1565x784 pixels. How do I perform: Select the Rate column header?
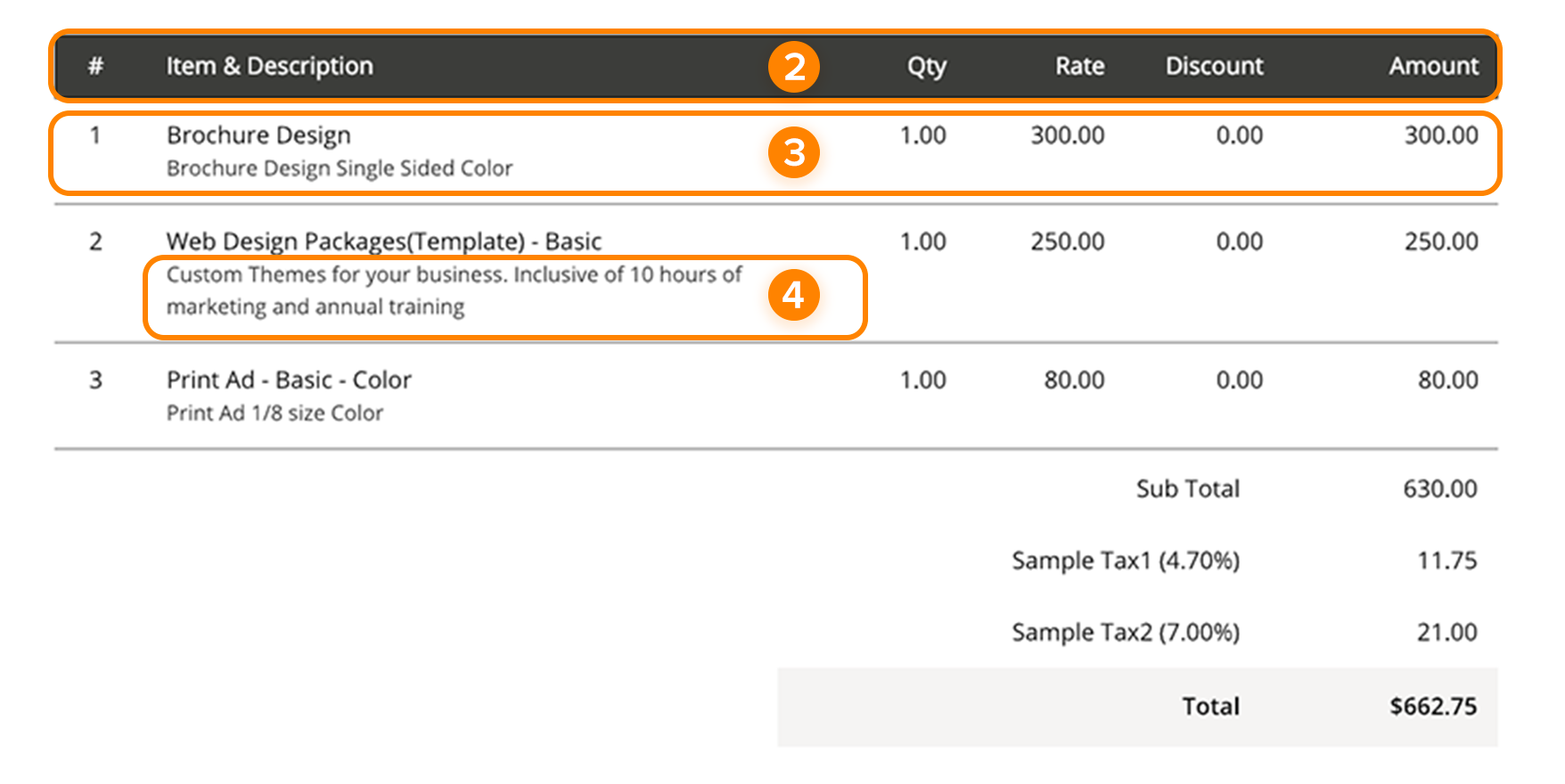coord(1079,66)
